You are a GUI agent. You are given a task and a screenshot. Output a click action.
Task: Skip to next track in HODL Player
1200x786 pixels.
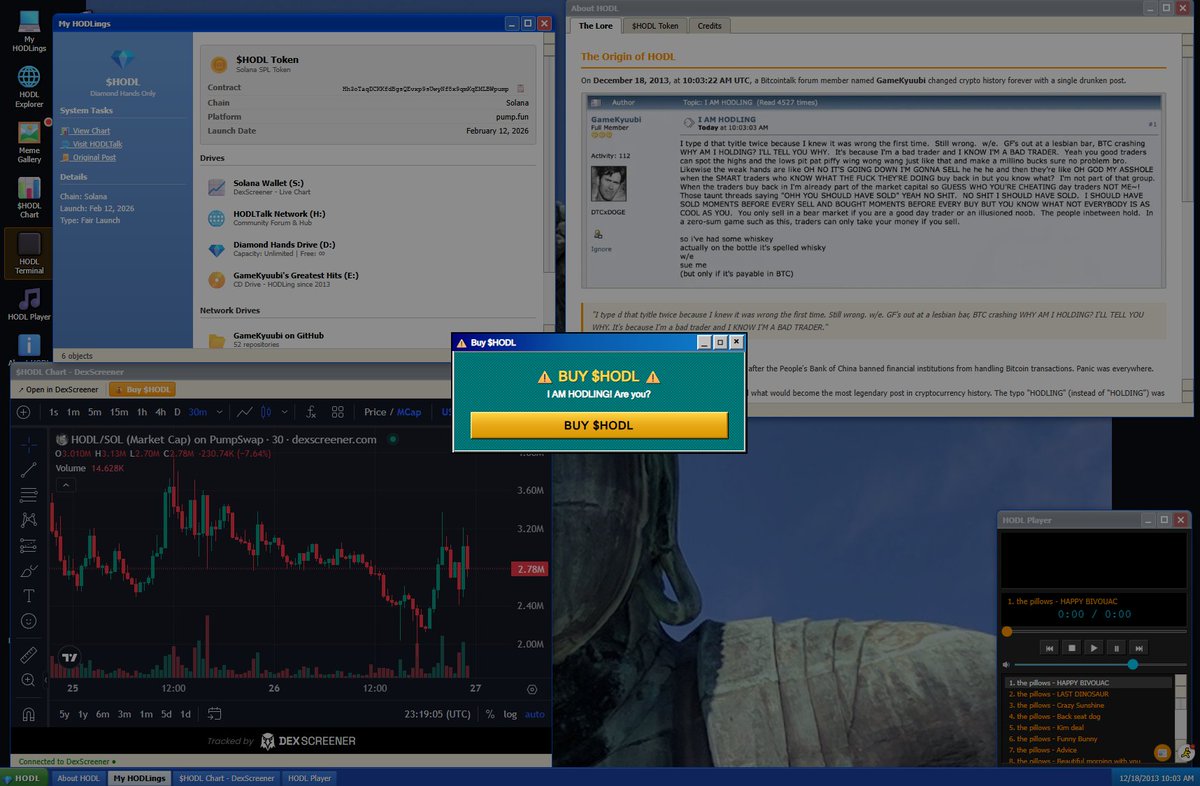[1138, 648]
